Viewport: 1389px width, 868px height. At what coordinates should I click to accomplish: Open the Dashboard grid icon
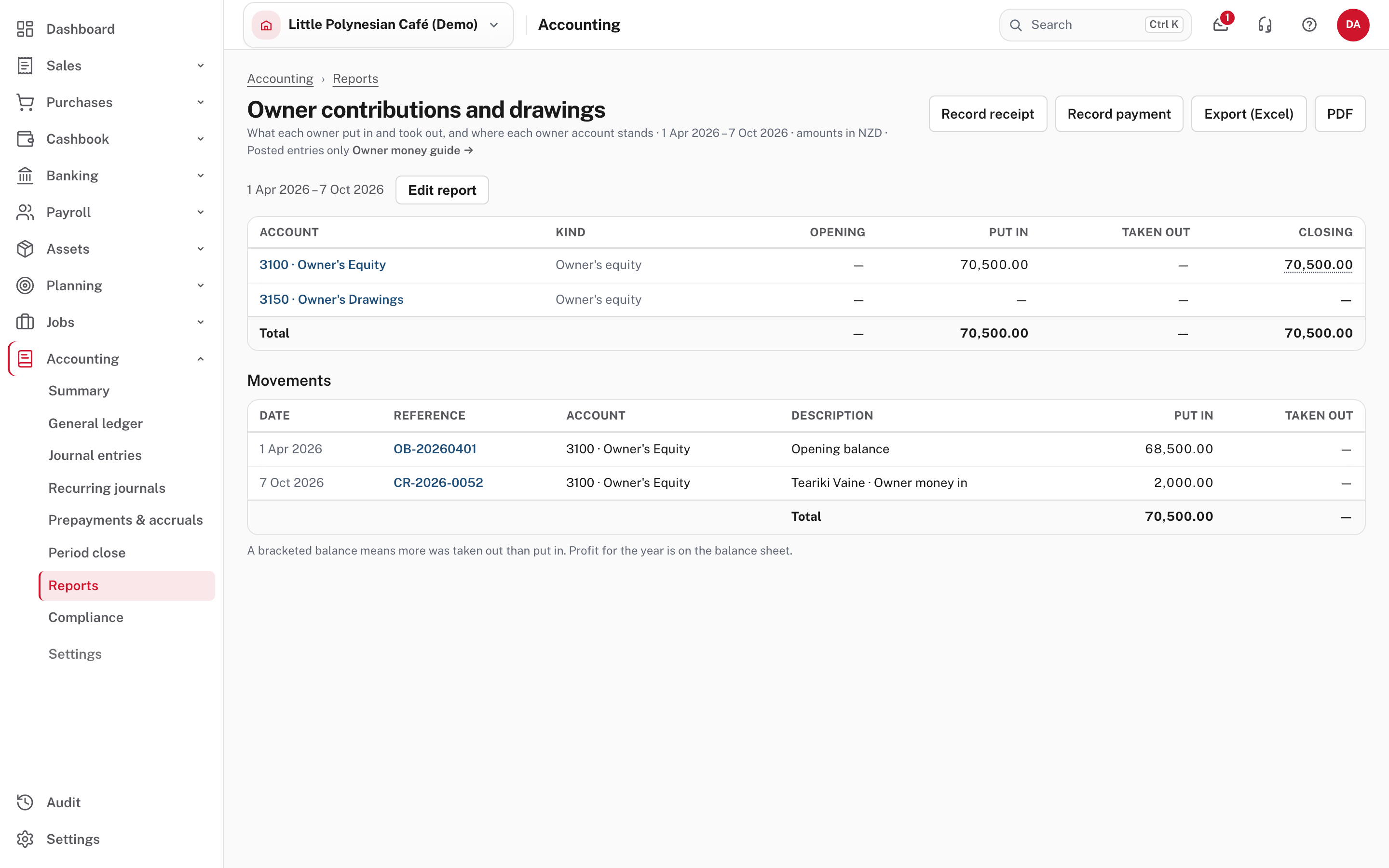point(25,29)
